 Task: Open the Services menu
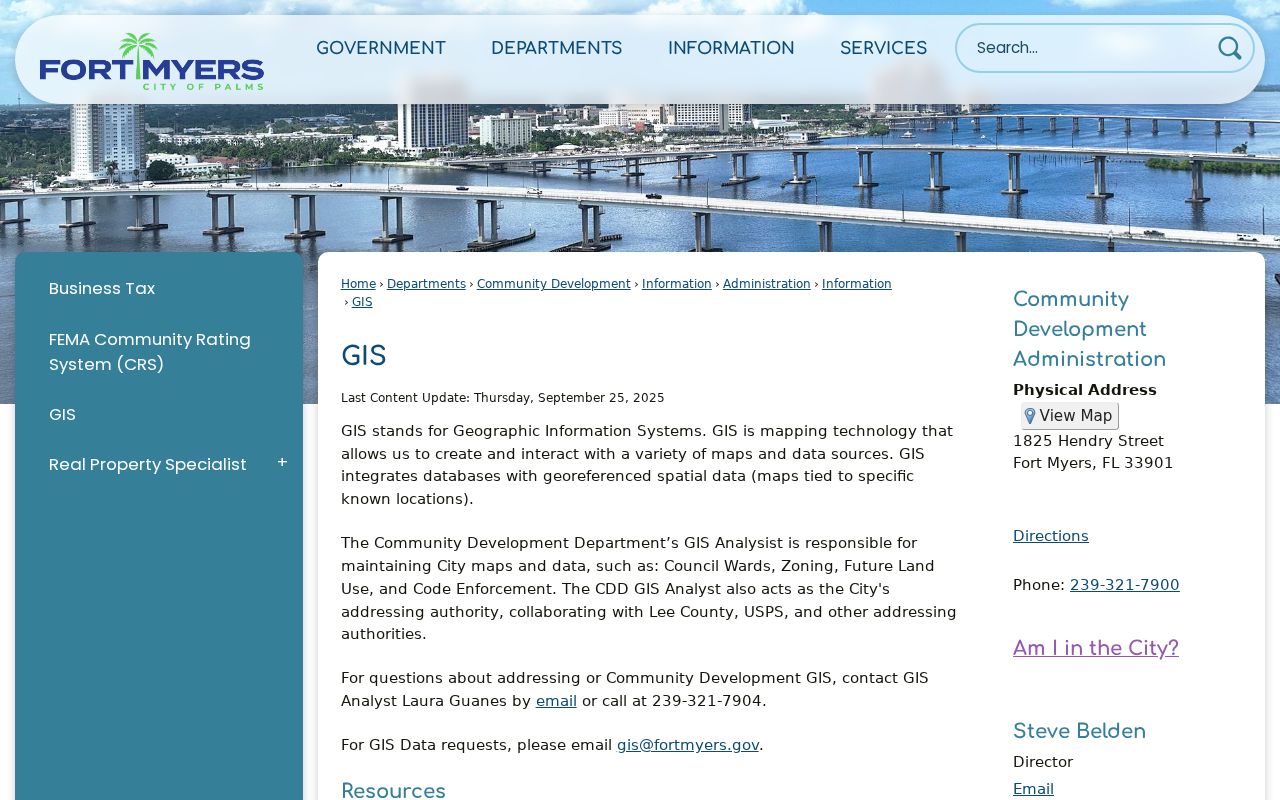tap(883, 48)
